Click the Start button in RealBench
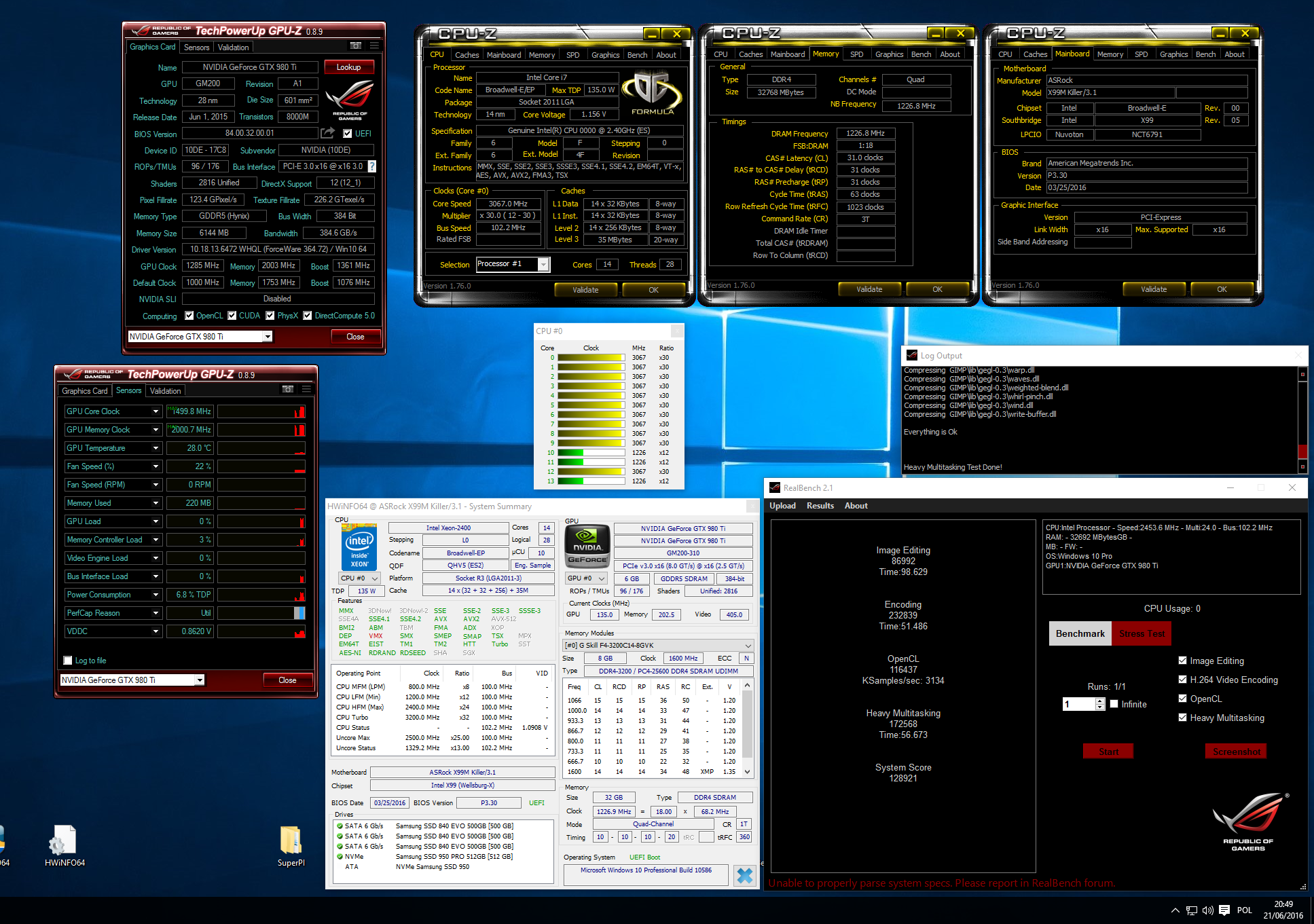 [1108, 752]
